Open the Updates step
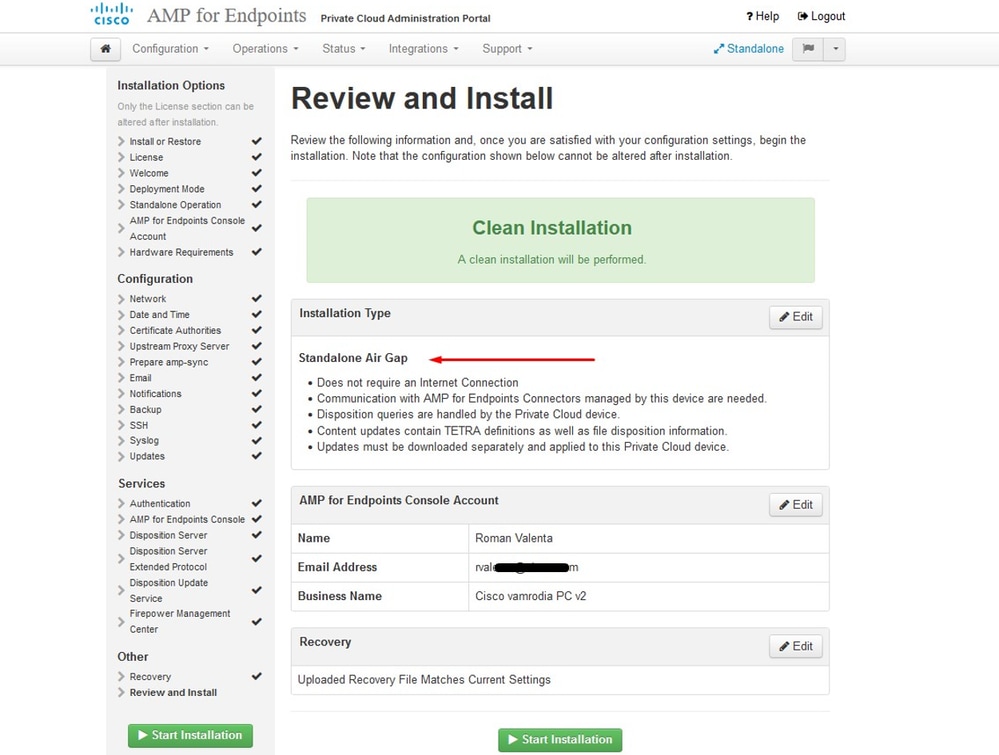This screenshot has width=999, height=755. (147, 456)
